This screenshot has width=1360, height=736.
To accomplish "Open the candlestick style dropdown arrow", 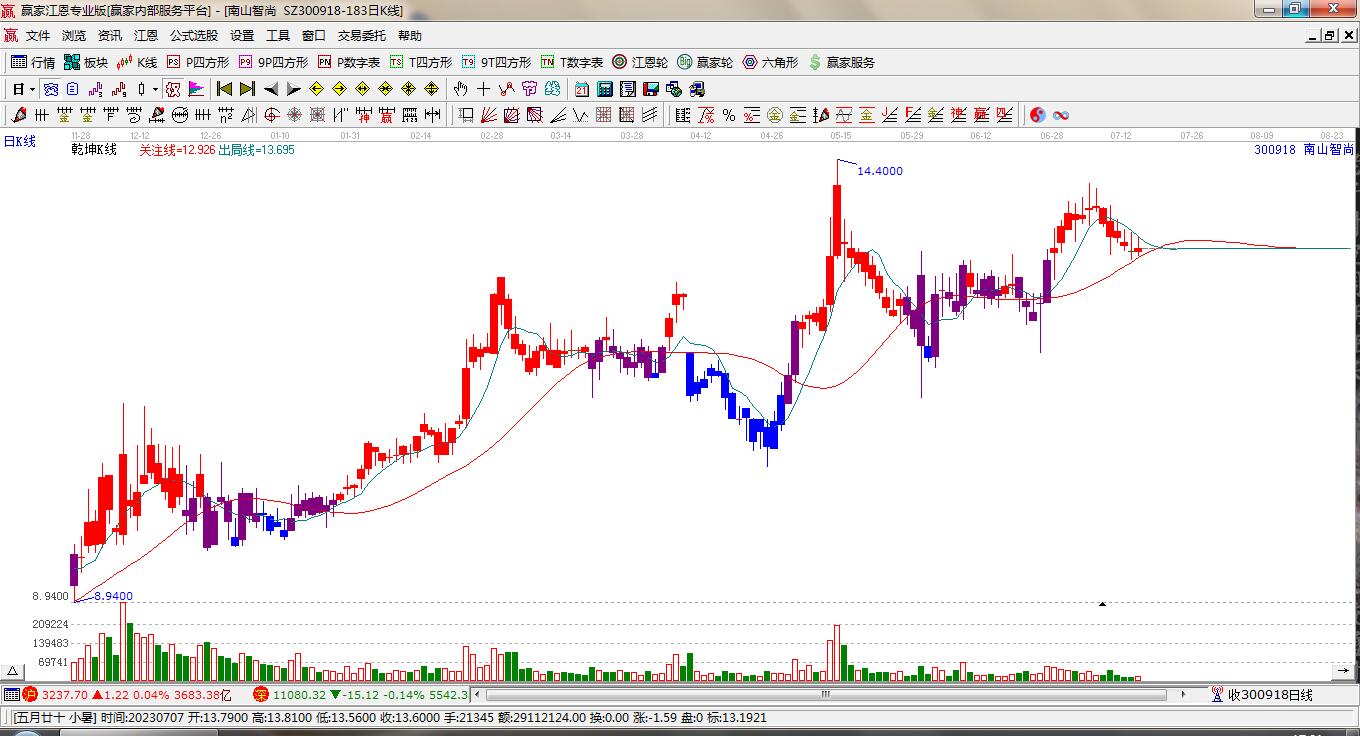I will tap(155, 89).
